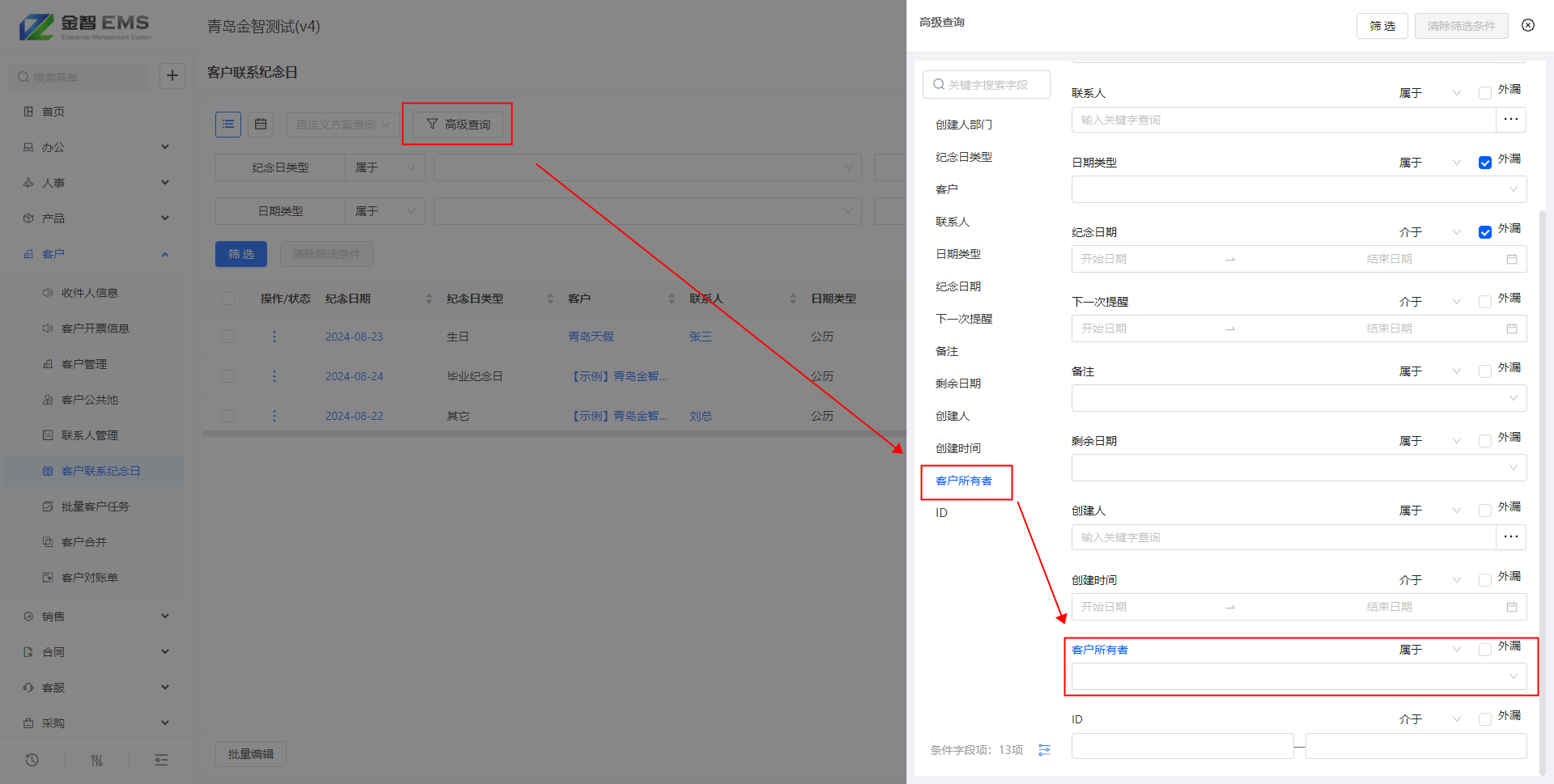The height and width of the screenshot is (784, 1554).
Task: Open the history clock icon in sidebar footer
Action: 32,760
